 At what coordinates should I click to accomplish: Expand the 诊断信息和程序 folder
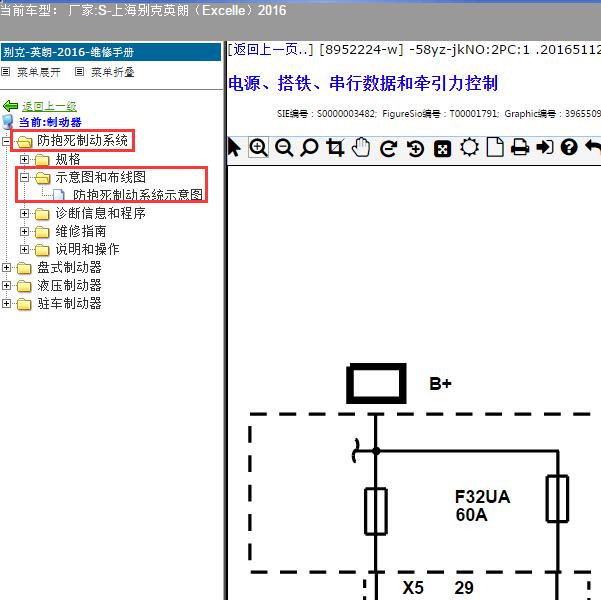(x=25, y=213)
